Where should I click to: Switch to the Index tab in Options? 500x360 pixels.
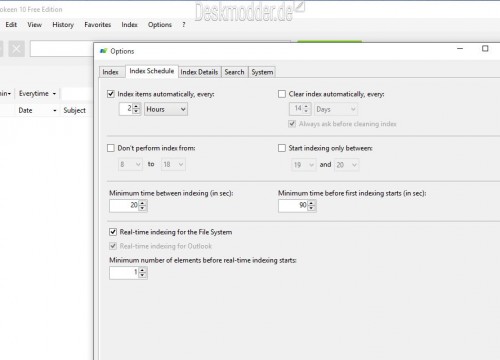click(x=110, y=72)
